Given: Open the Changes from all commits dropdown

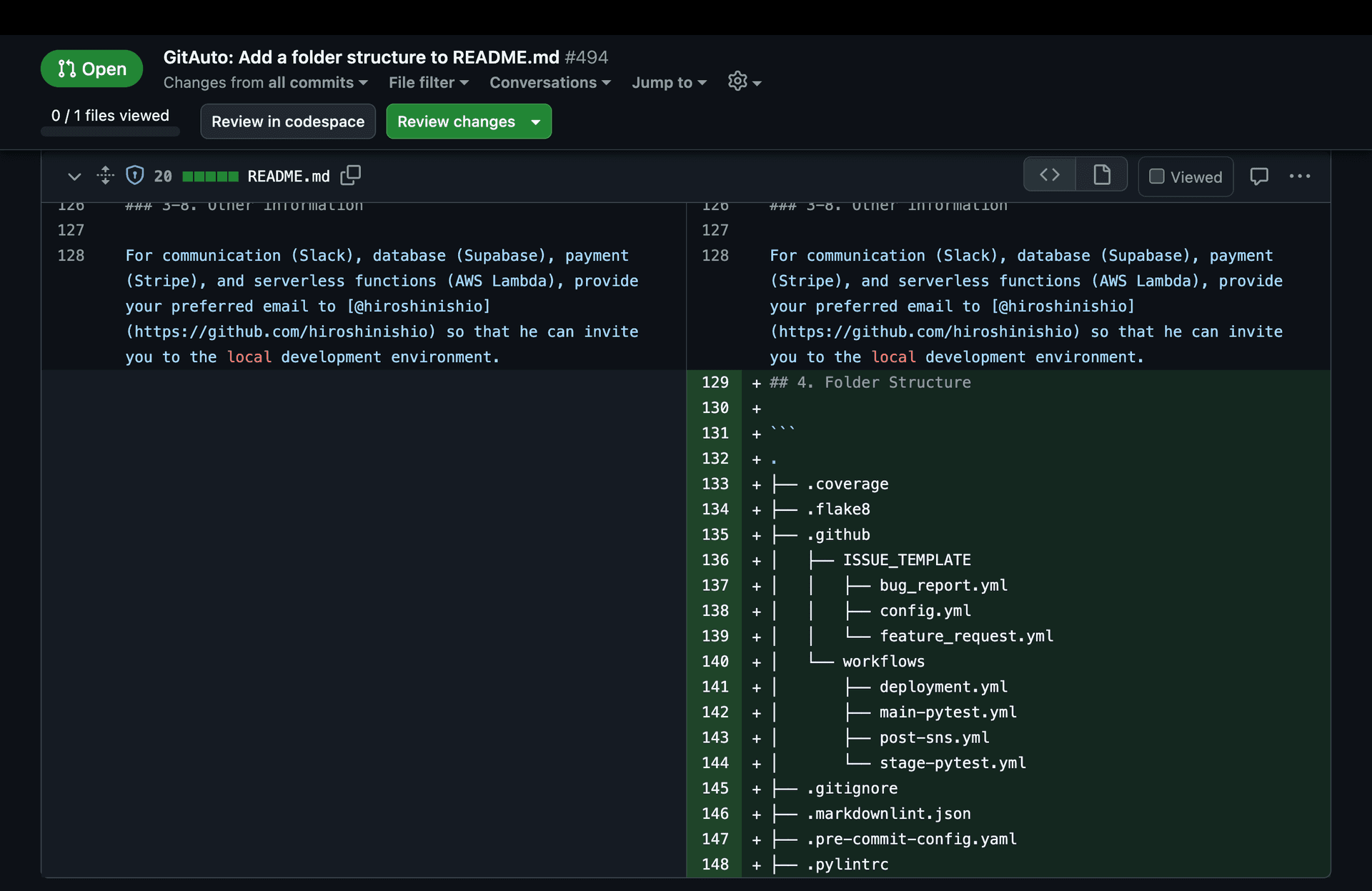Looking at the screenshot, I should [x=265, y=83].
